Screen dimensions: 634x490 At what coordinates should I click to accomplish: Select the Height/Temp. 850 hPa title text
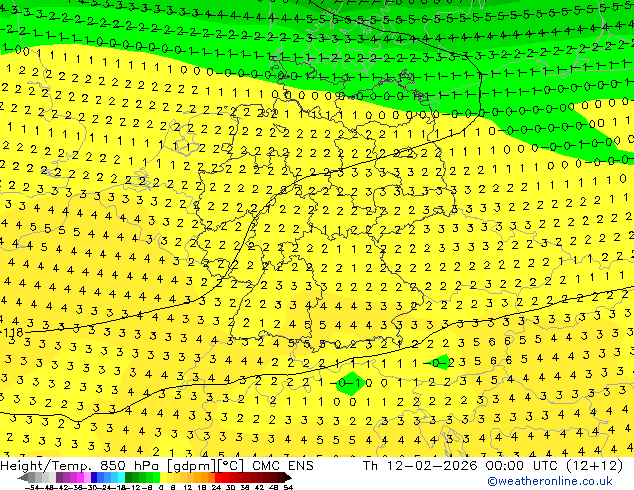(x=80, y=466)
